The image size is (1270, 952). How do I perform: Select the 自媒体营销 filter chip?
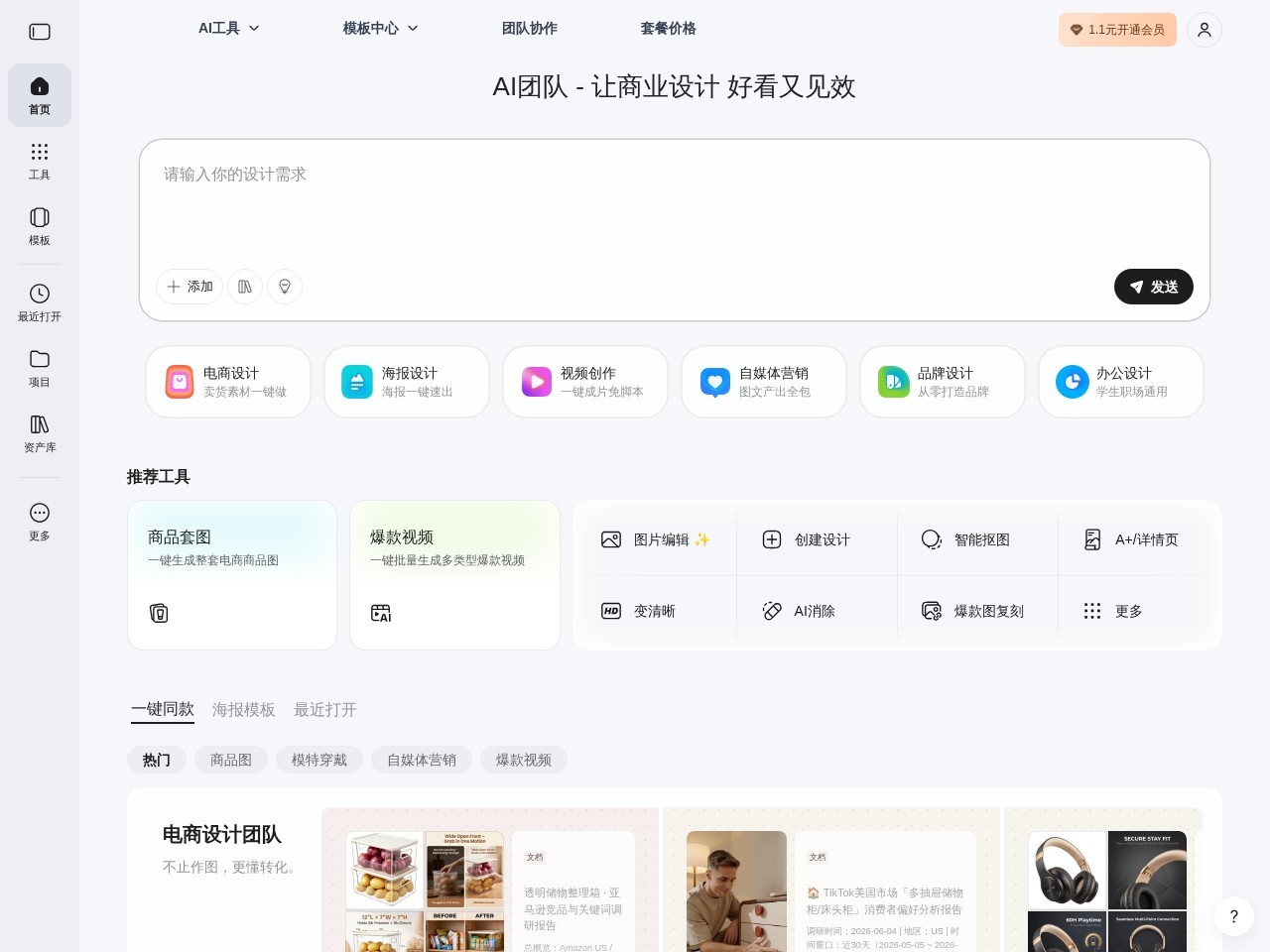[422, 760]
